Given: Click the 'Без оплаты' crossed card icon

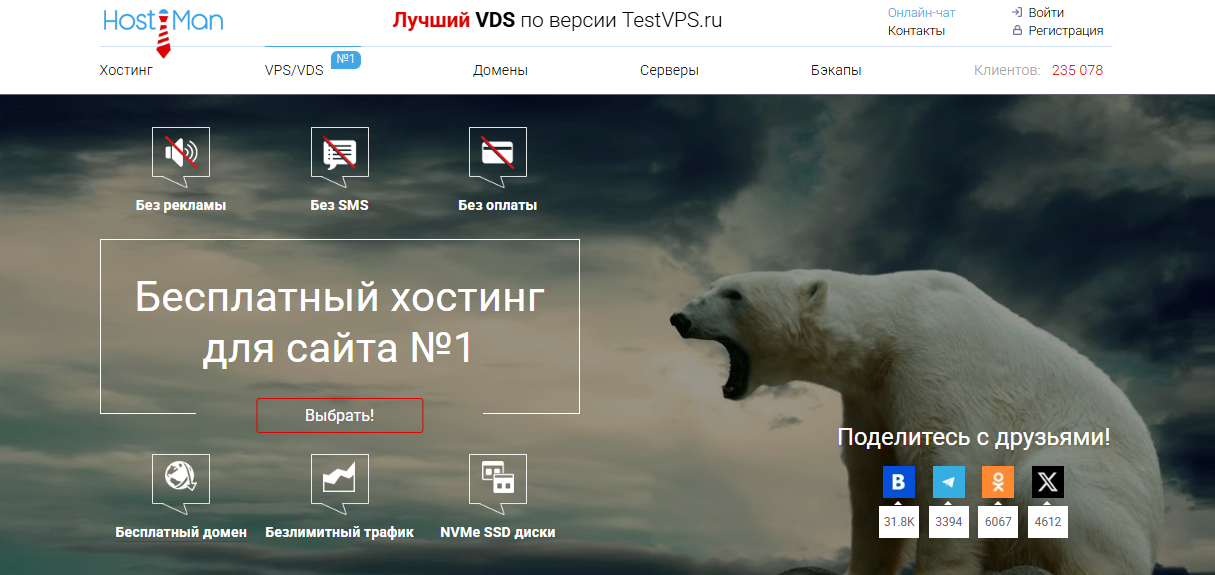Looking at the screenshot, I should click(x=497, y=153).
